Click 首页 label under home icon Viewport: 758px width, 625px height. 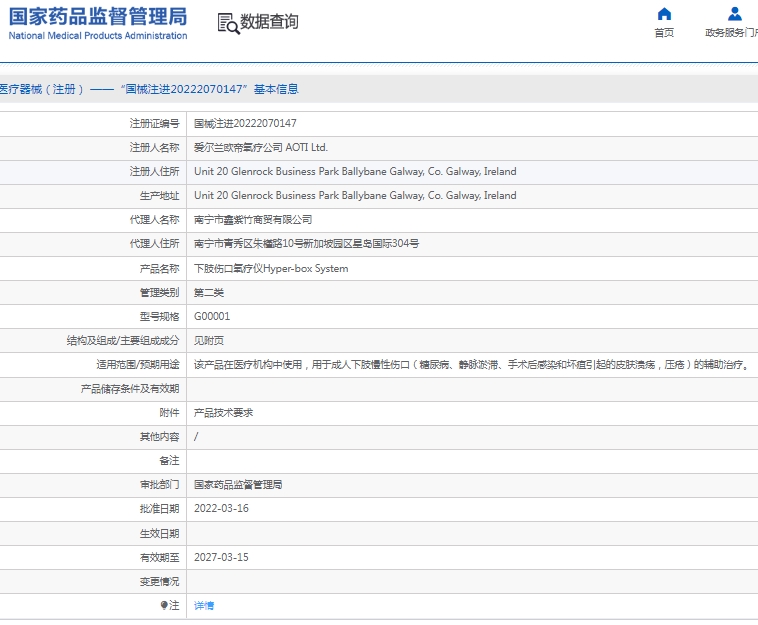click(x=664, y=32)
